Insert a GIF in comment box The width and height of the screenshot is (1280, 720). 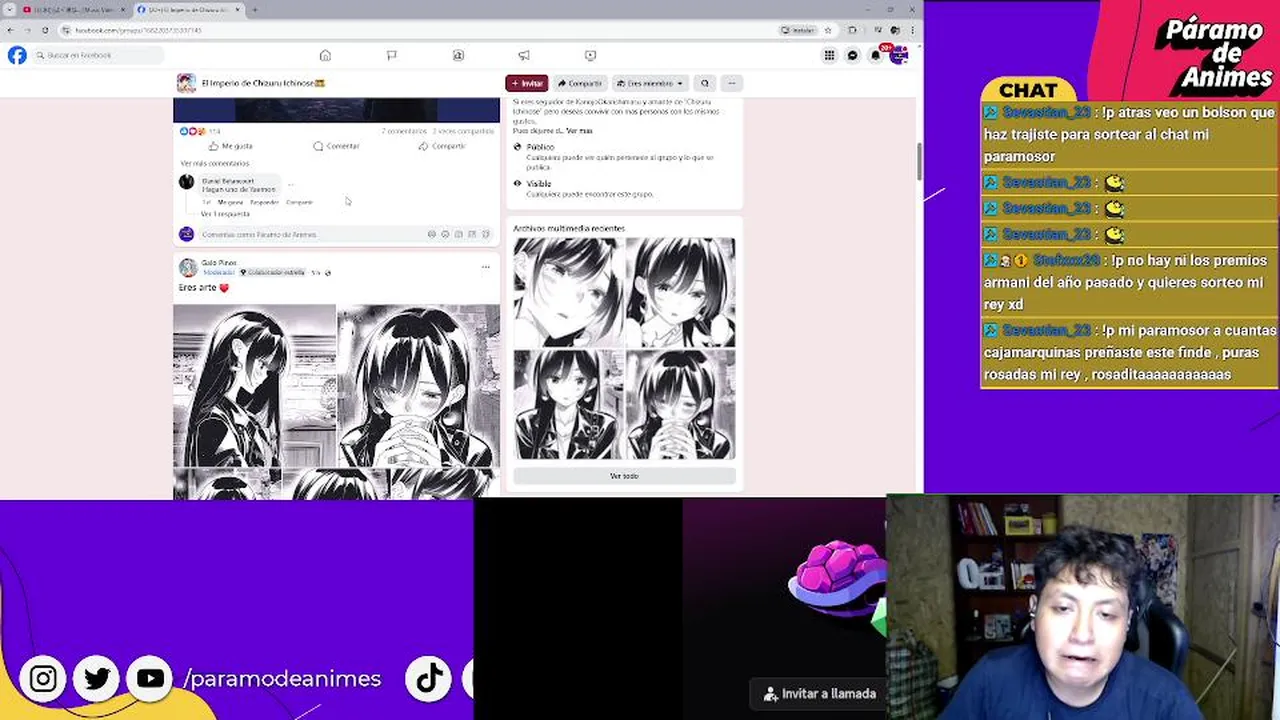472,234
